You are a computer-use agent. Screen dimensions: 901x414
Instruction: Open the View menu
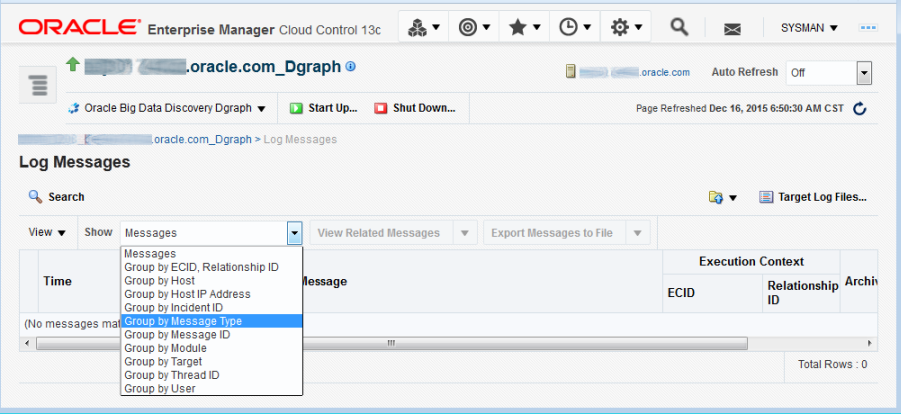tap(47, 232)
